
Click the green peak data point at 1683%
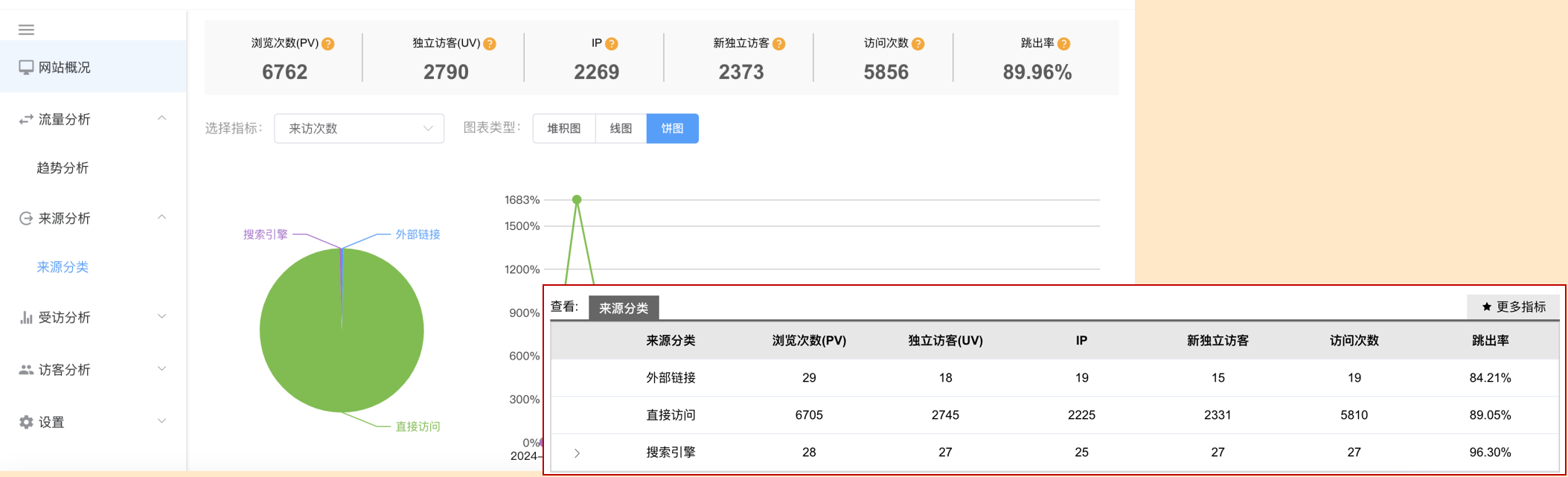[577, 199]
